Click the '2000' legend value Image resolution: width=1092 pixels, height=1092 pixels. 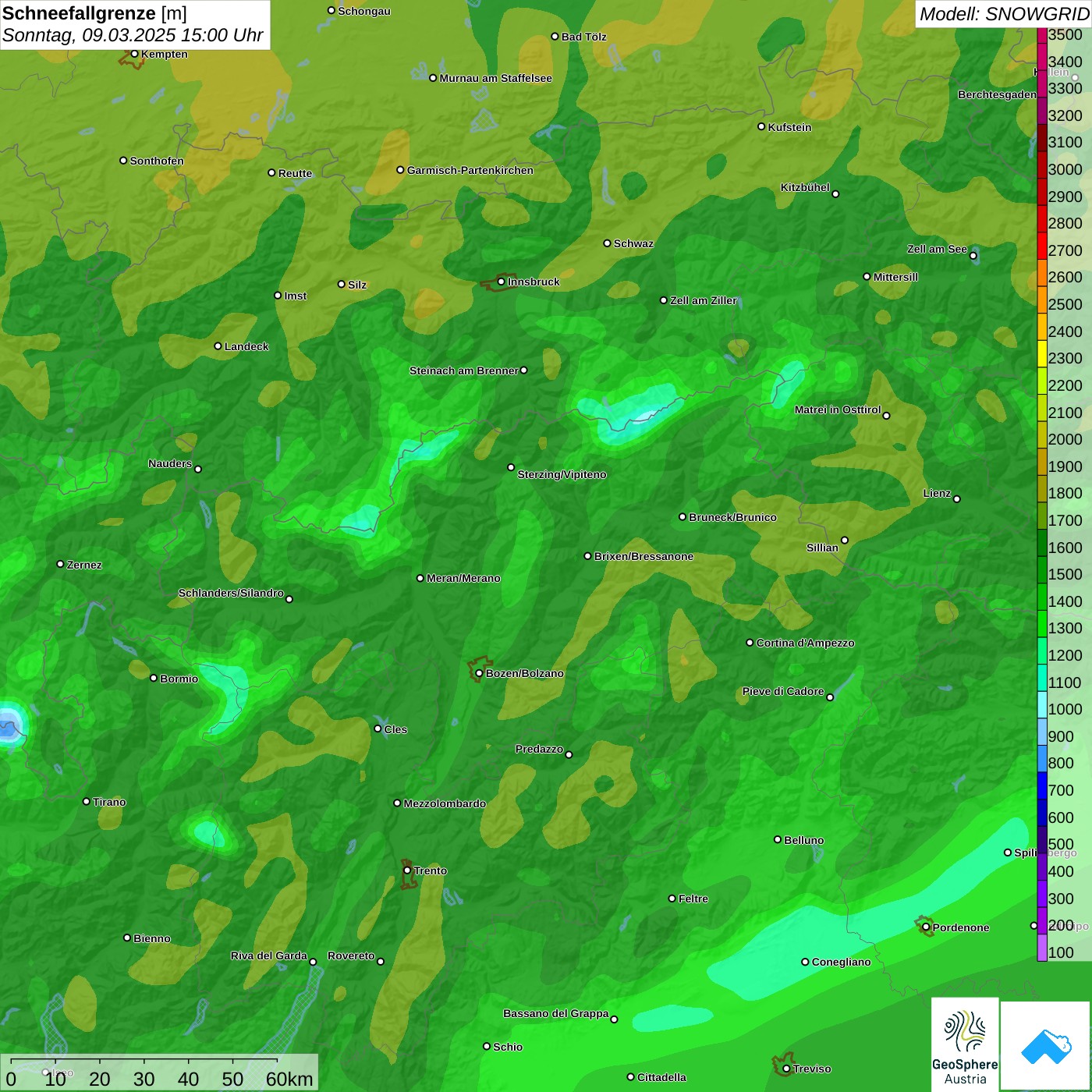click(1065, 439)
